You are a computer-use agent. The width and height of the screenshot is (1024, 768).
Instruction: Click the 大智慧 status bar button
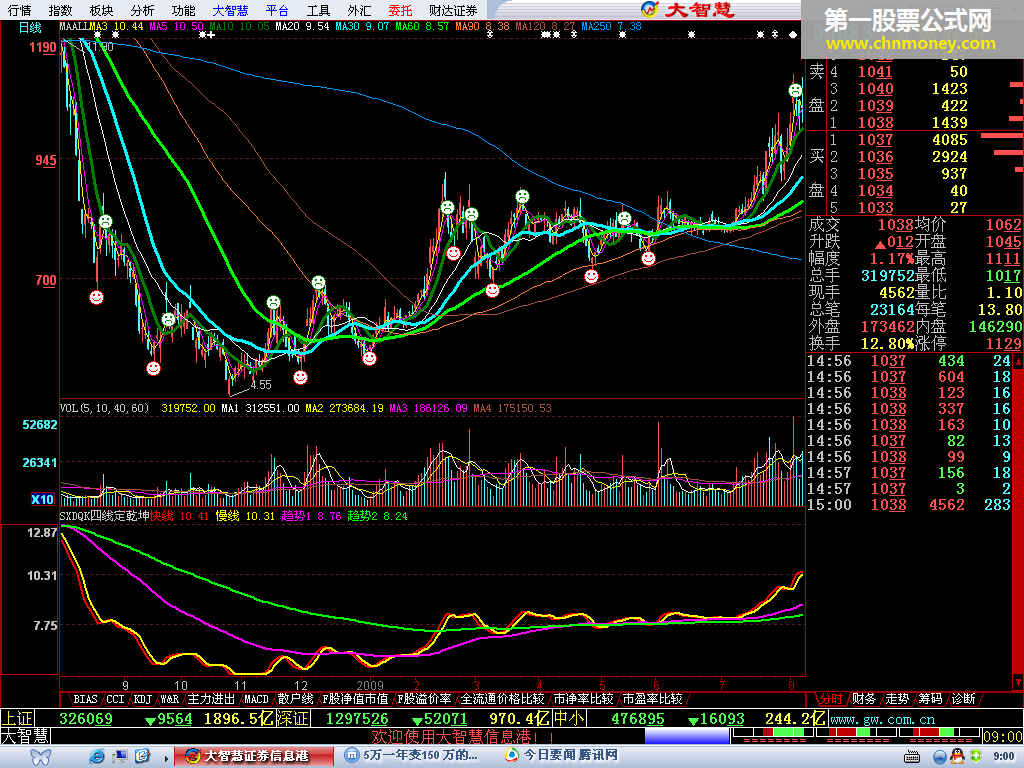pos(25,737)
